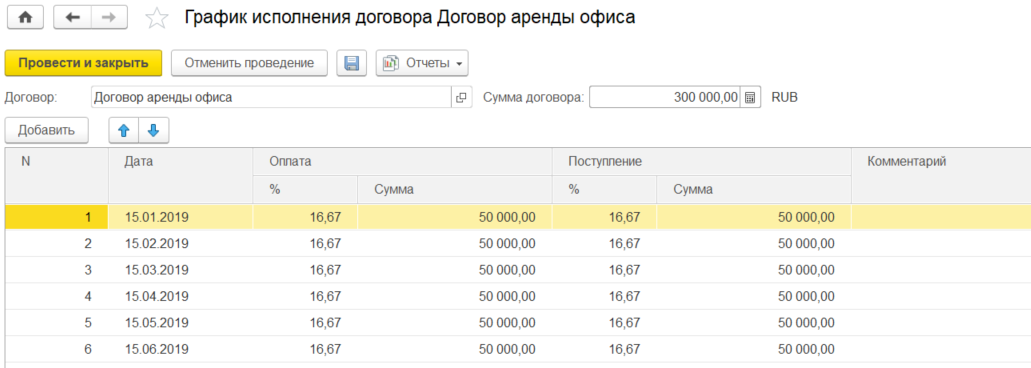Navigate back with the left arrow

pos(72,18)
